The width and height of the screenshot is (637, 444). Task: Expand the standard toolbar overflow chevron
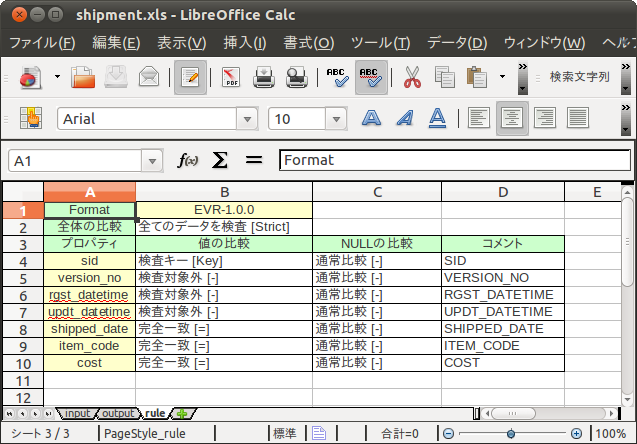pyautogui.click(x=522, y=77)
